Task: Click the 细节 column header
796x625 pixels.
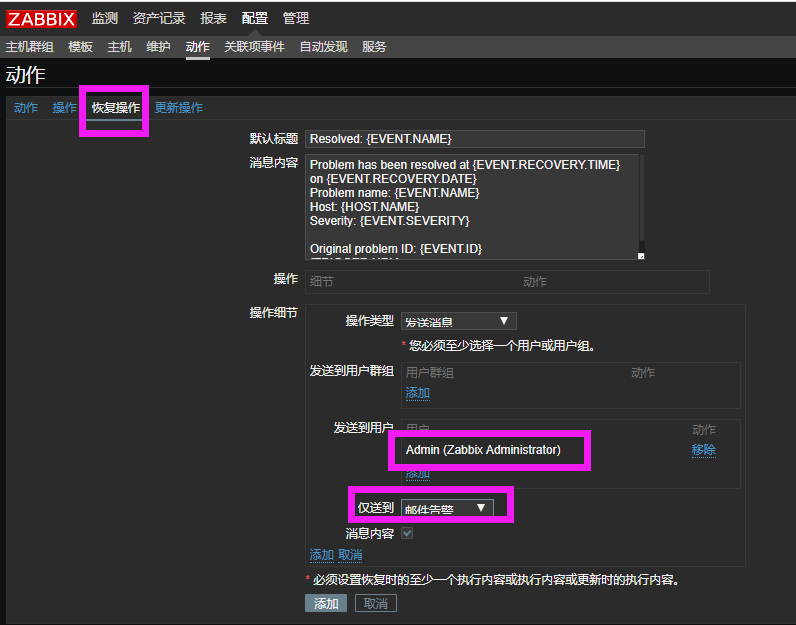Action: 322,281
